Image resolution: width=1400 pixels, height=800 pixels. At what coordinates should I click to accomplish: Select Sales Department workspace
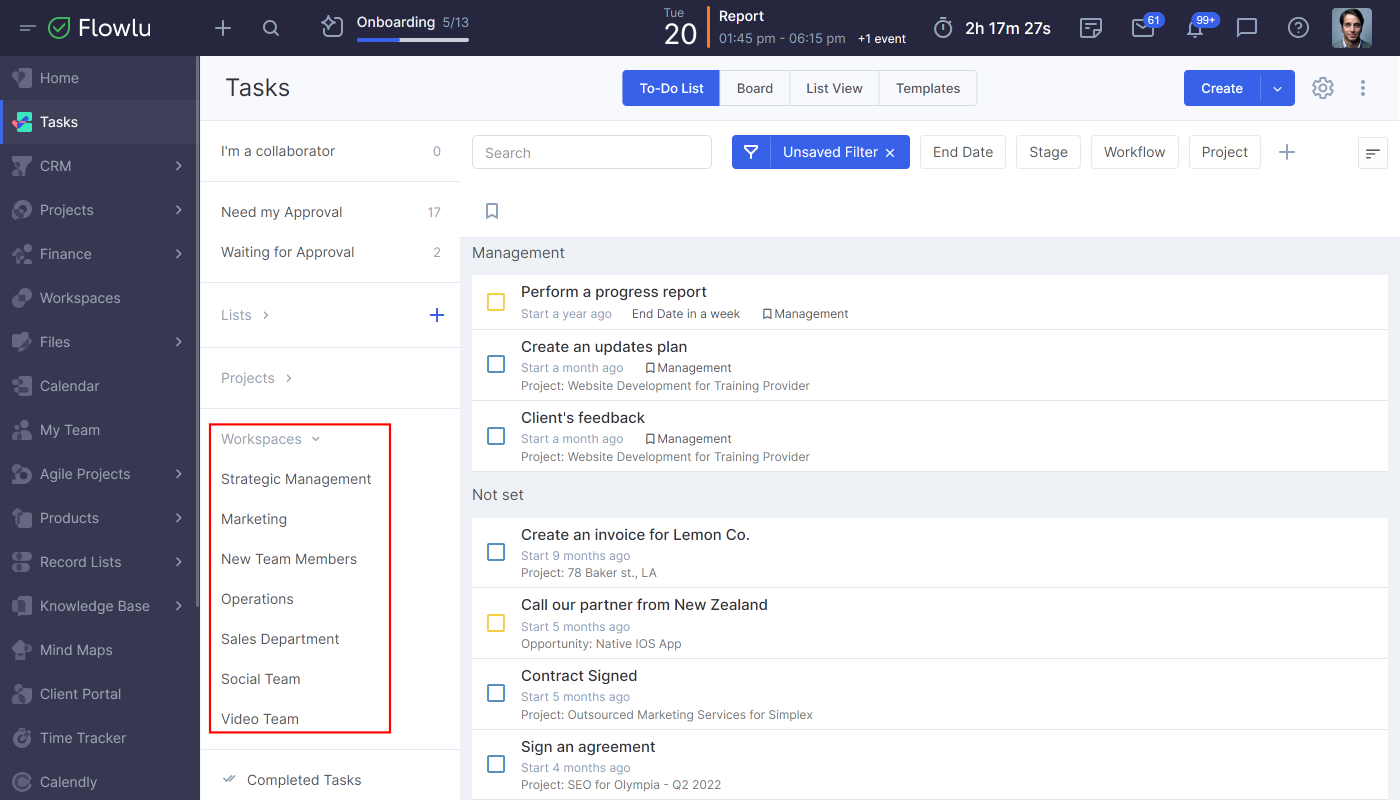pos(280,639)
